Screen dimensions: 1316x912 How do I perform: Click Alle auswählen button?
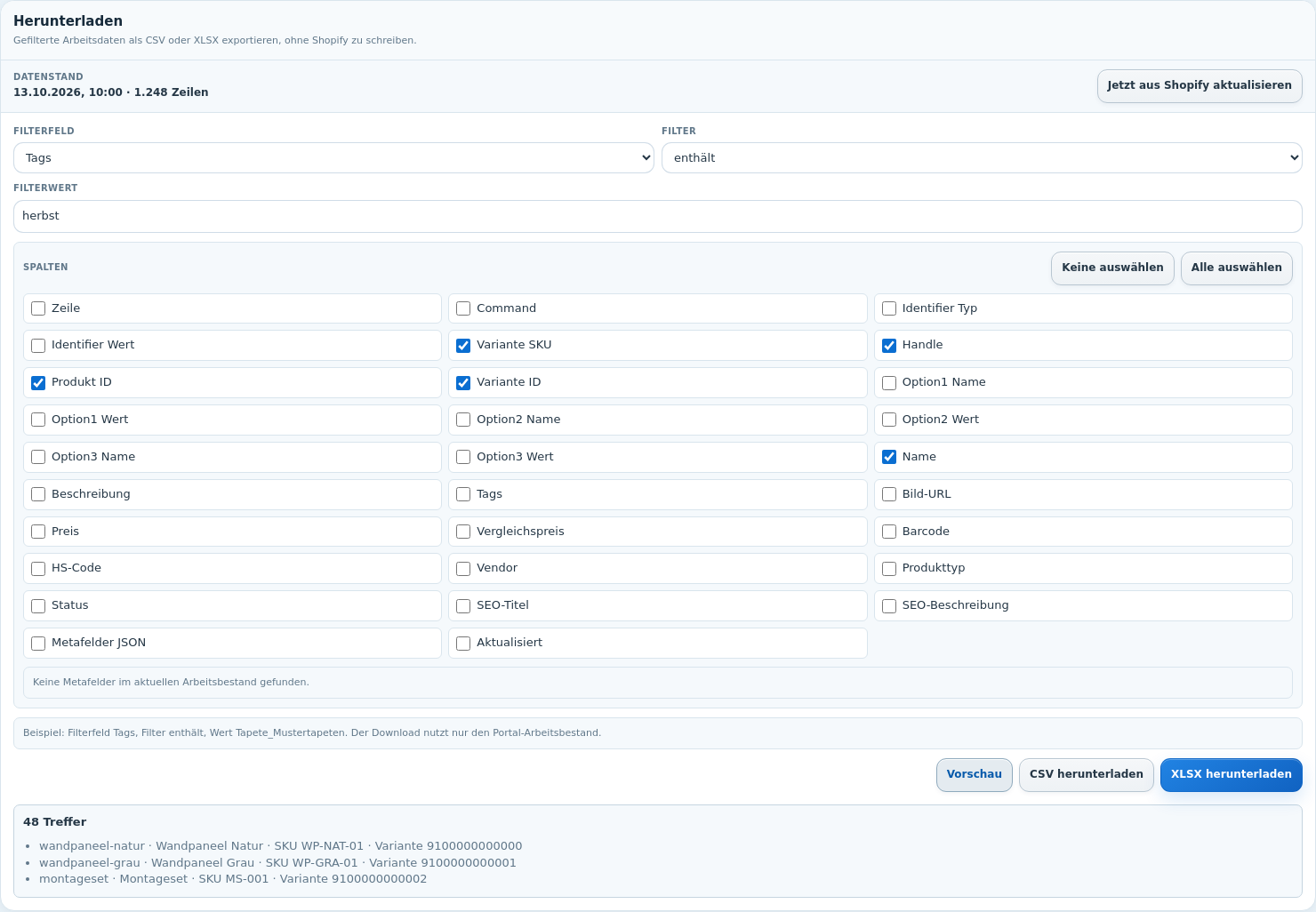tap(1236, 268)
